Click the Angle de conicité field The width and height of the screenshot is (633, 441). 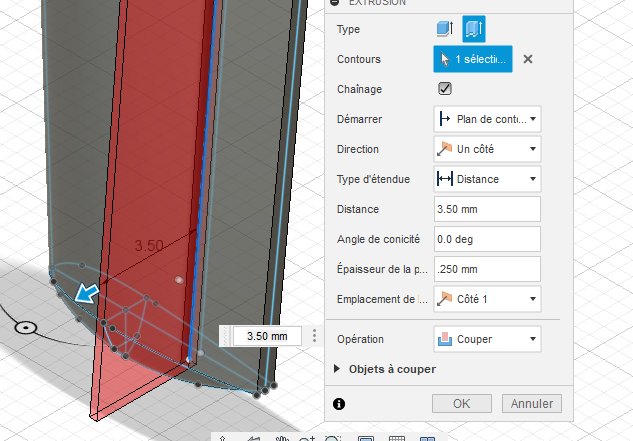pyautogui.click(x=487, y=239)
